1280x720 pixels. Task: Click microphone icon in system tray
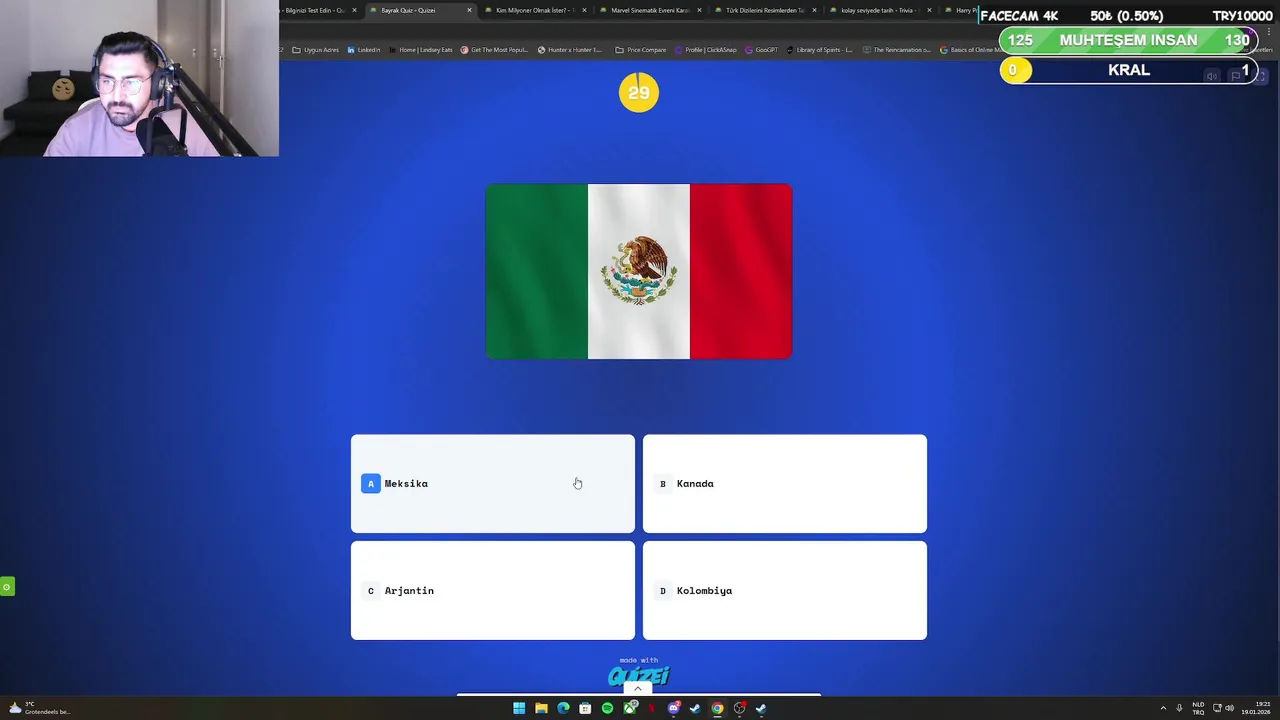point(1179,708)
